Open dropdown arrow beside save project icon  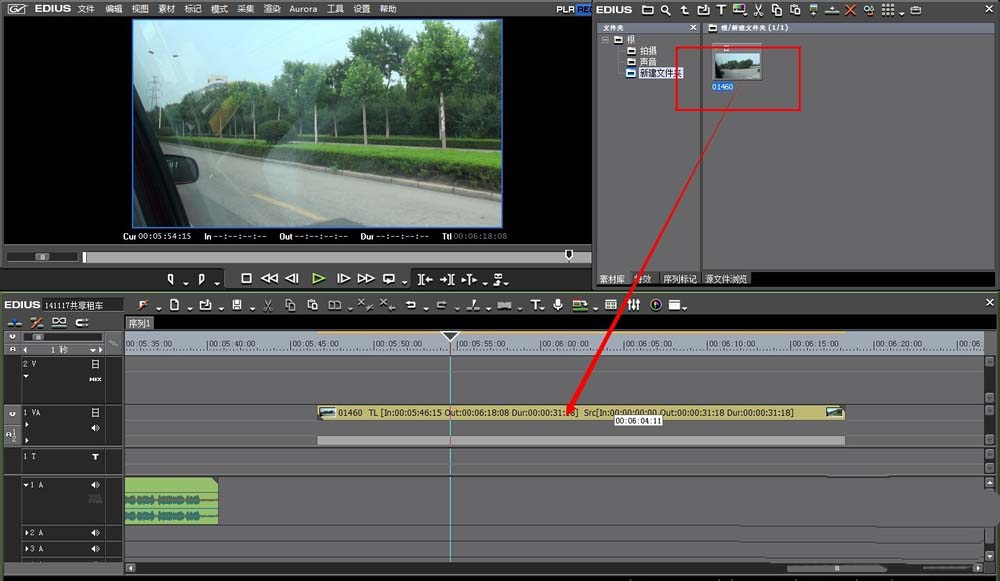point(252,309)
